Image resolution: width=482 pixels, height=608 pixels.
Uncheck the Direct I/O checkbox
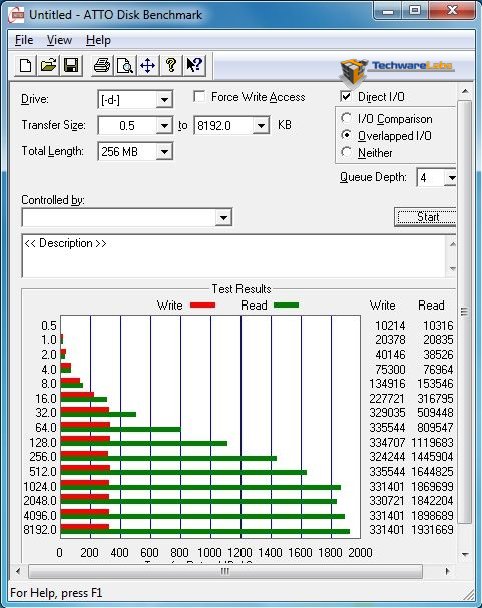point(346,96)
